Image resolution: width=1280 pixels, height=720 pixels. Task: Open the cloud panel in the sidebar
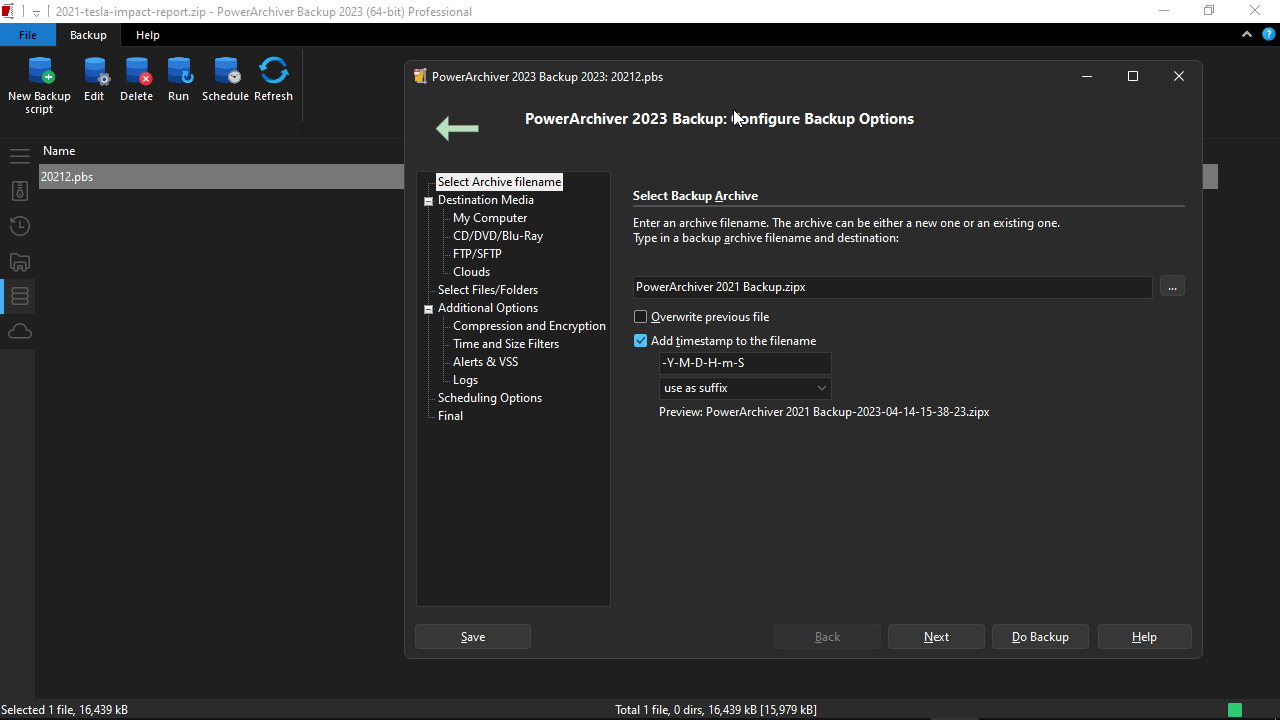[19, 331]
